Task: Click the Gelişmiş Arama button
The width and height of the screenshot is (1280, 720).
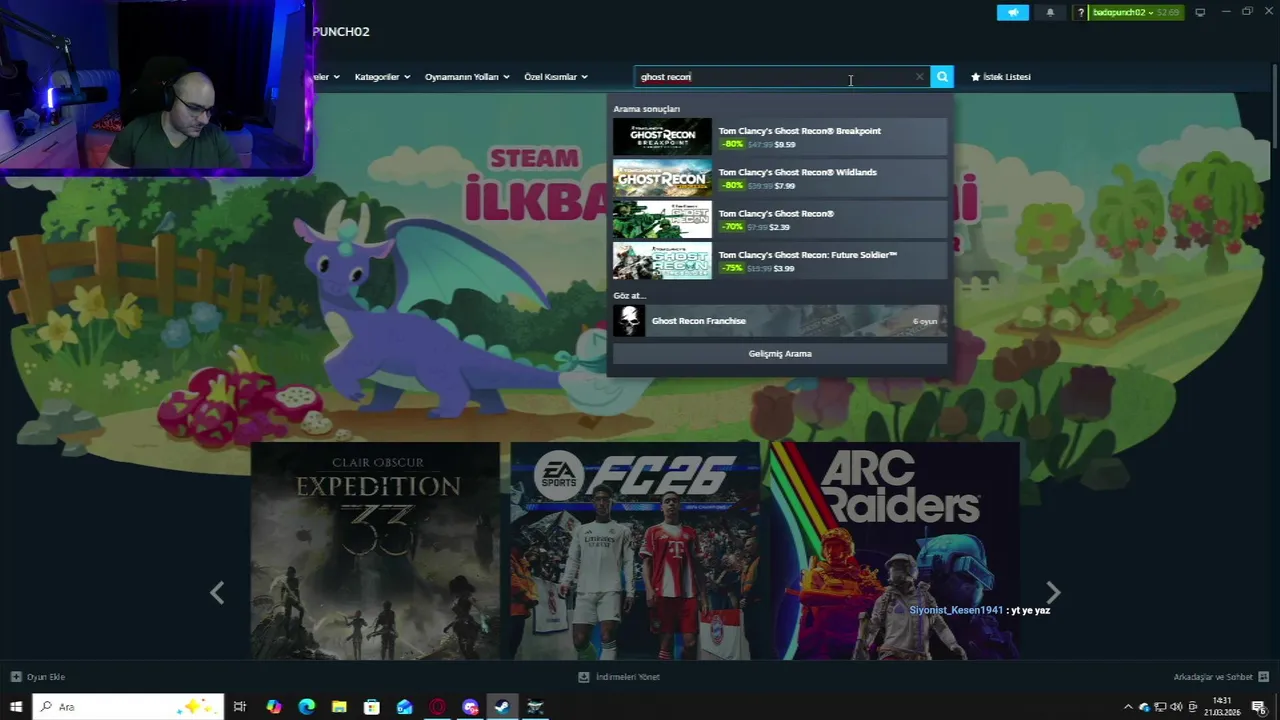Action: pos(780,354)
